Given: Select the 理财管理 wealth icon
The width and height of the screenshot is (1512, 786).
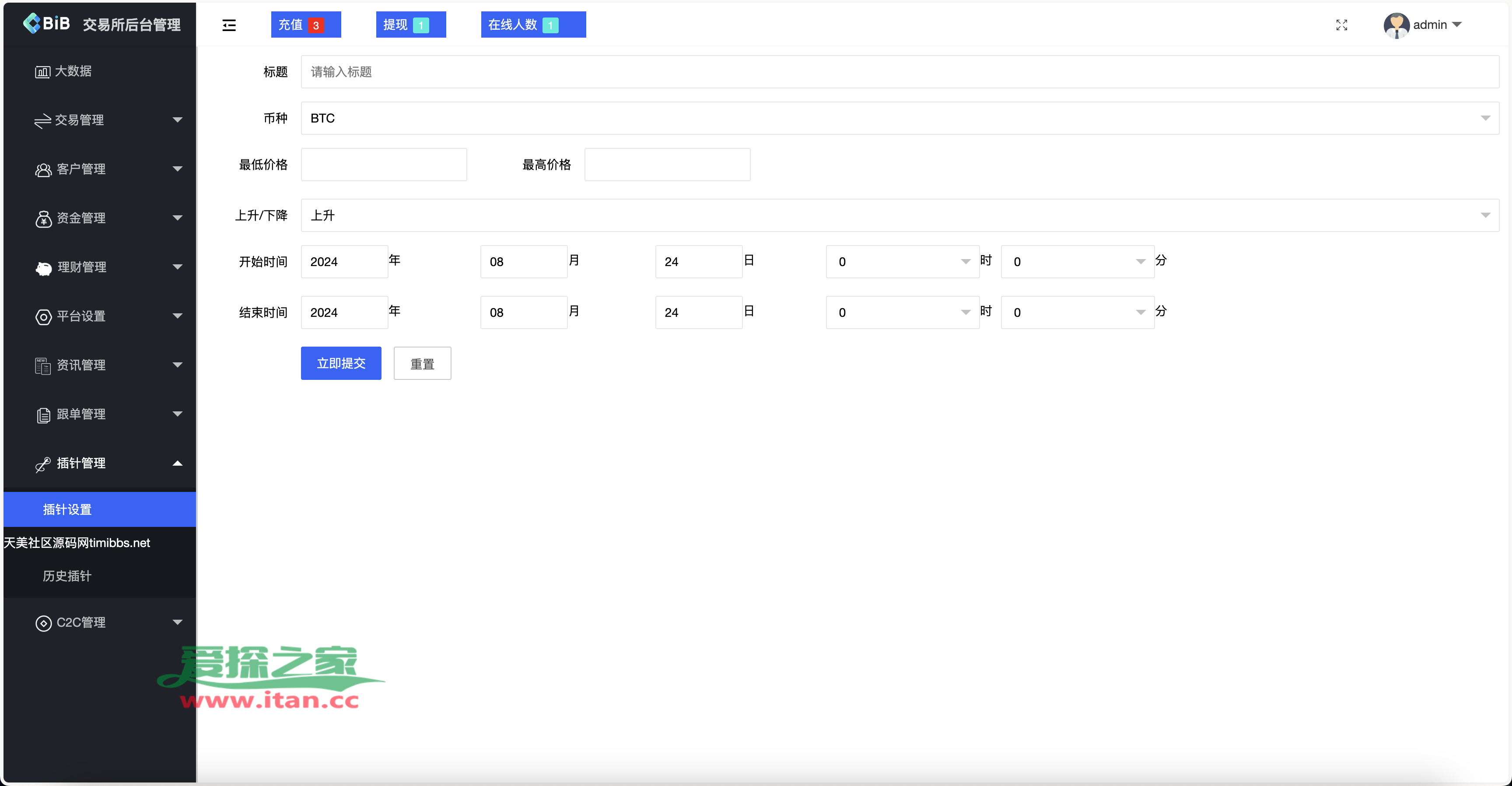Looking at the screenshot, I should [43, 267].
